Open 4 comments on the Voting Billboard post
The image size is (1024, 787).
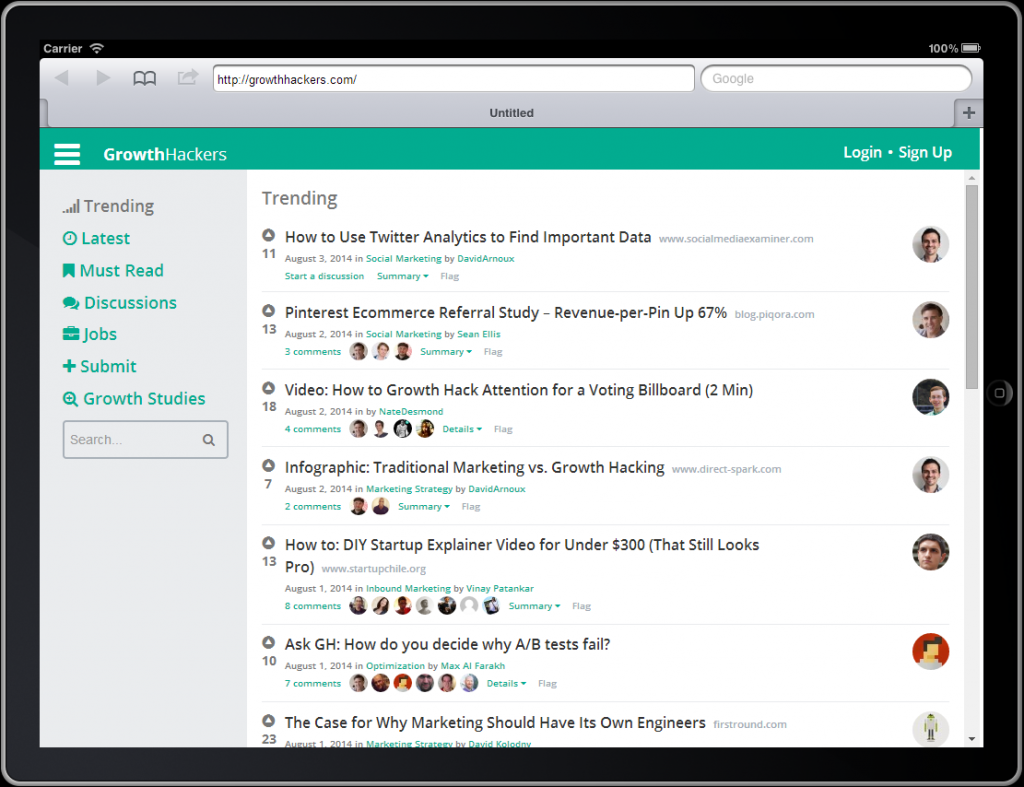[x=313, y=429]
